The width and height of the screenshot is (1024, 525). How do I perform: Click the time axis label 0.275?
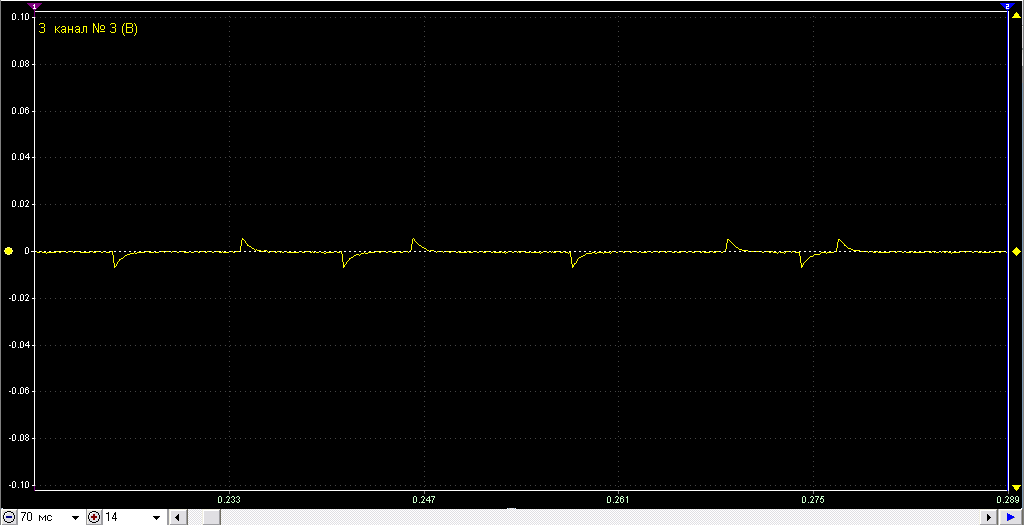coord(812,500)
